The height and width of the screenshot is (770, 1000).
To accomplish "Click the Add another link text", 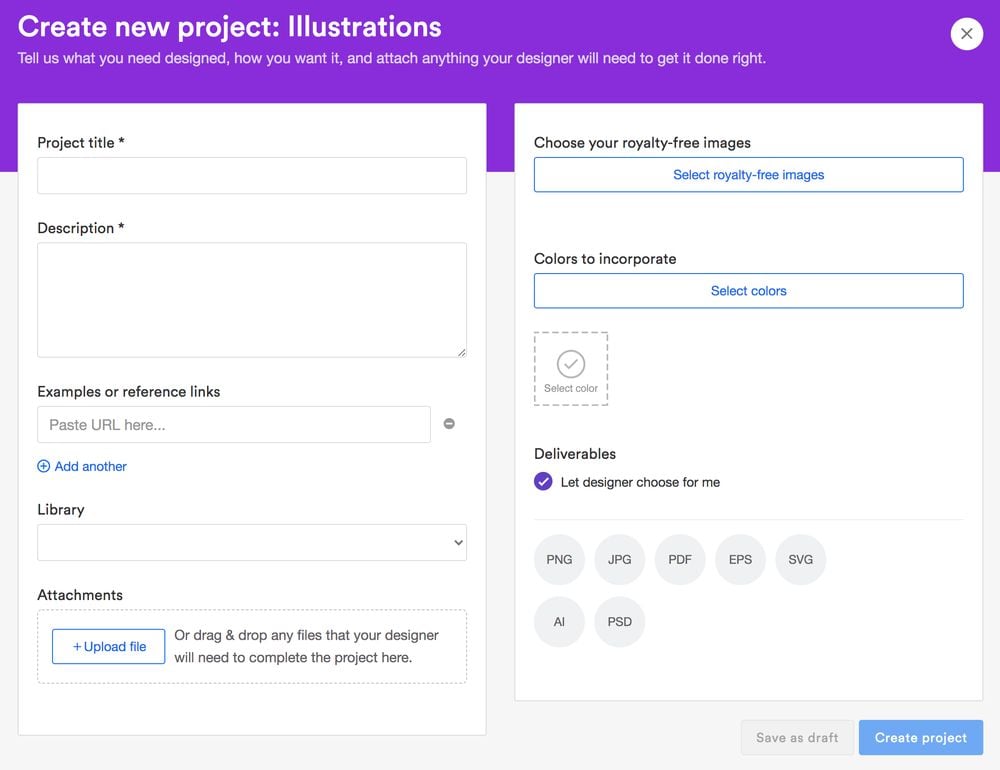I will (x=91, y=466).
